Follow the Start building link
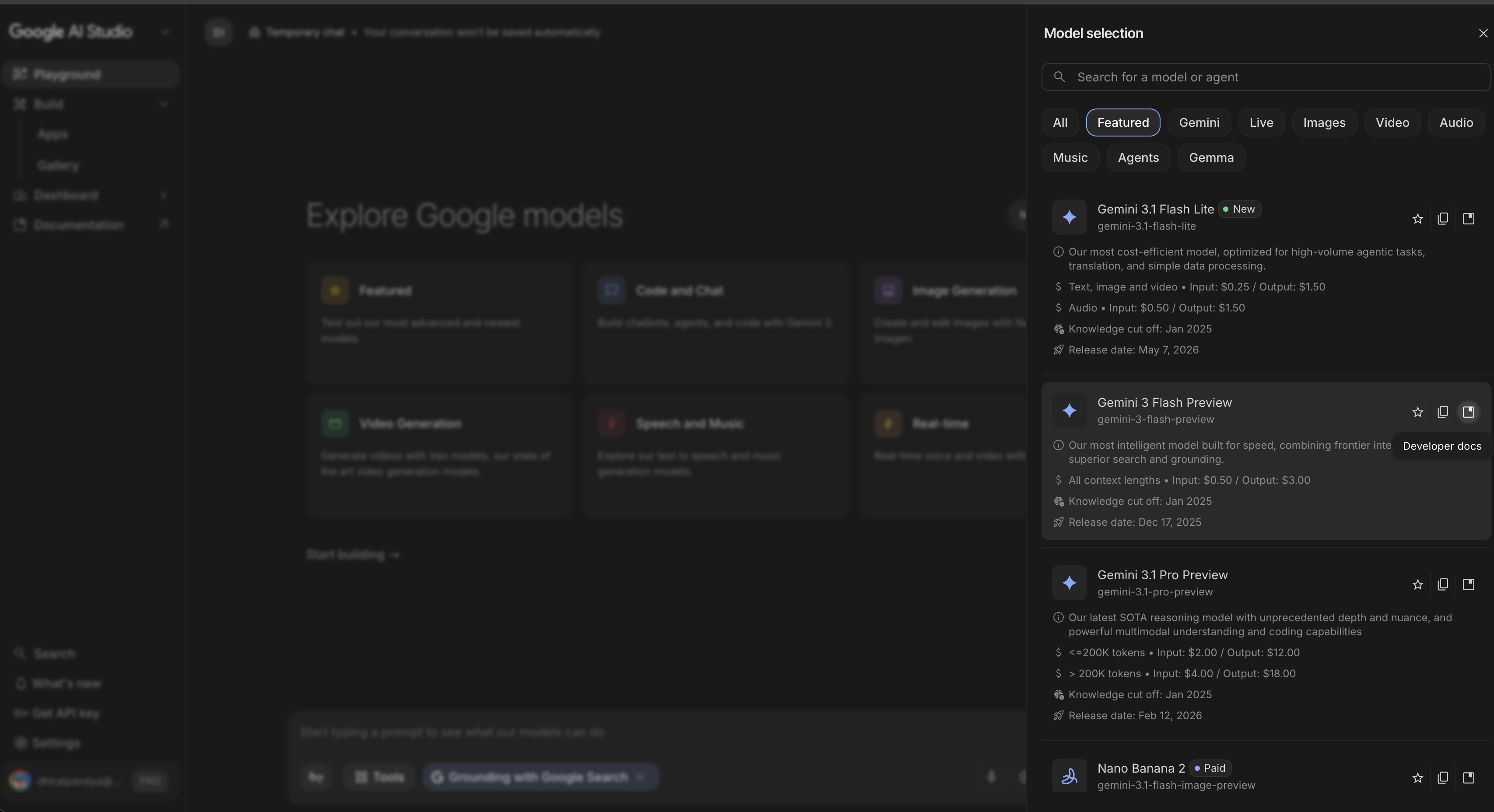The image size is (1494, 812). [x=353, y=554]
